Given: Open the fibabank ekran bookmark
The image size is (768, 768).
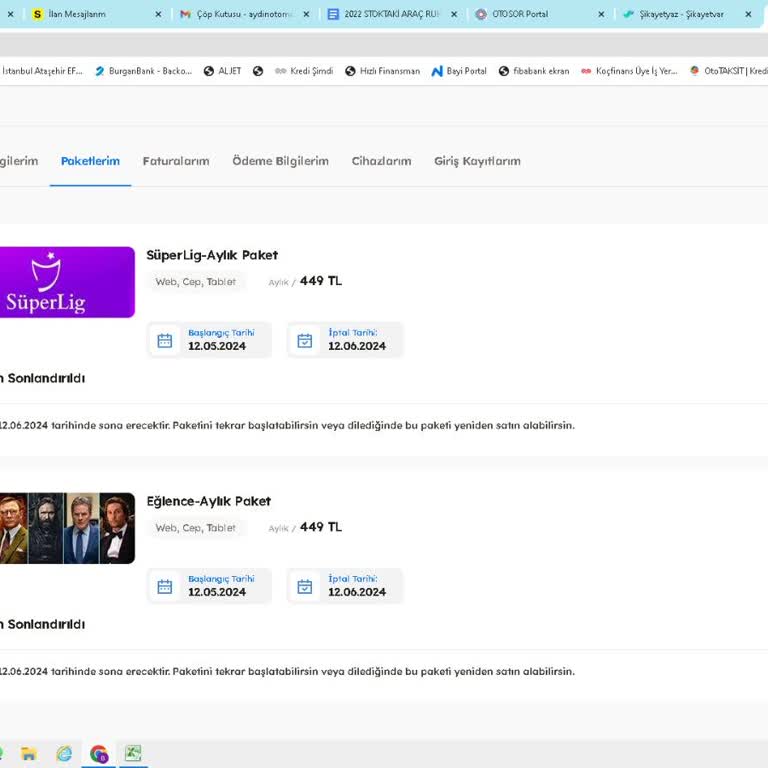Looking at the screenshot, I should tap(534, 71).
